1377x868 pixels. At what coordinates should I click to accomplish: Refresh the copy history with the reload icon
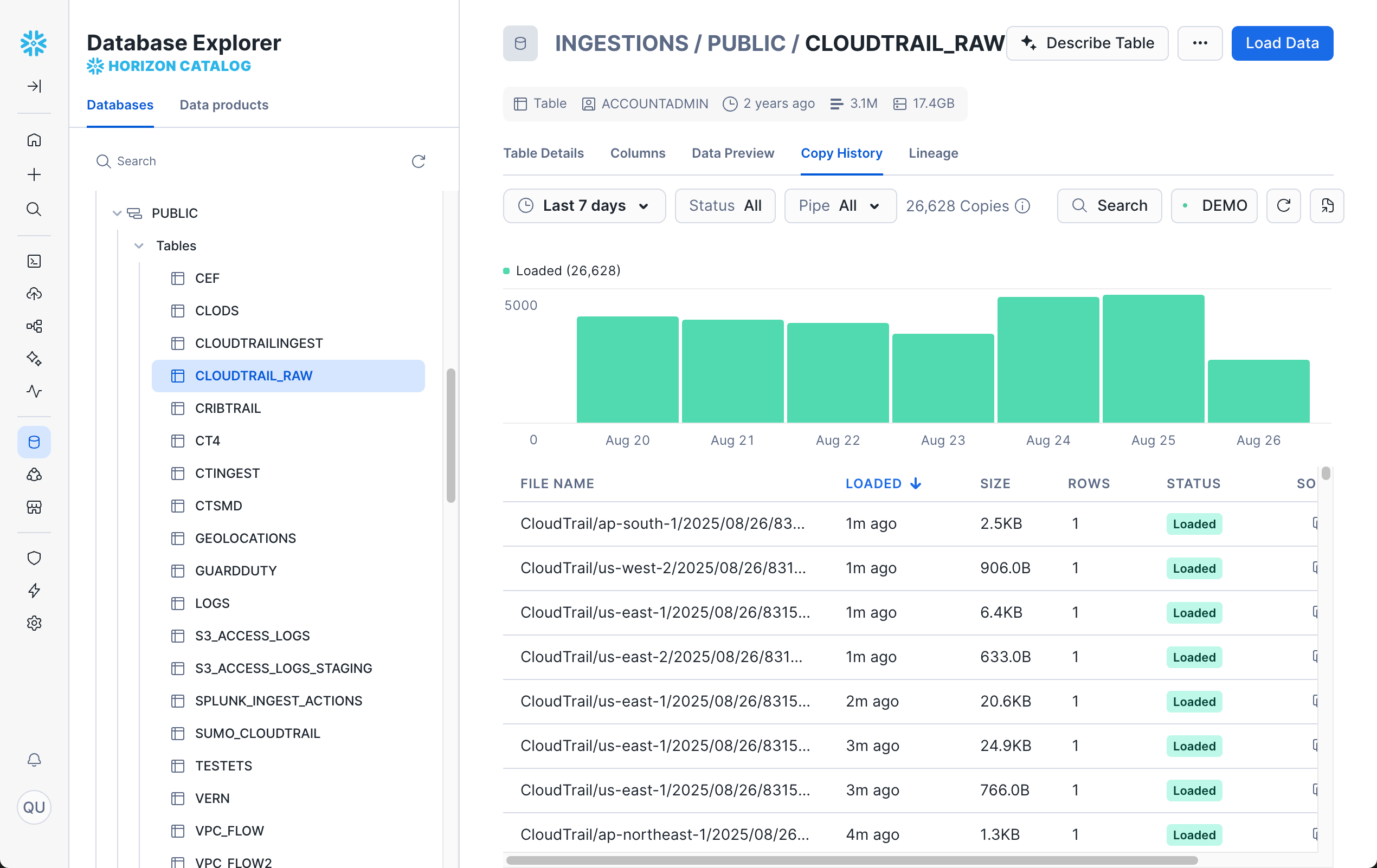1283,206
